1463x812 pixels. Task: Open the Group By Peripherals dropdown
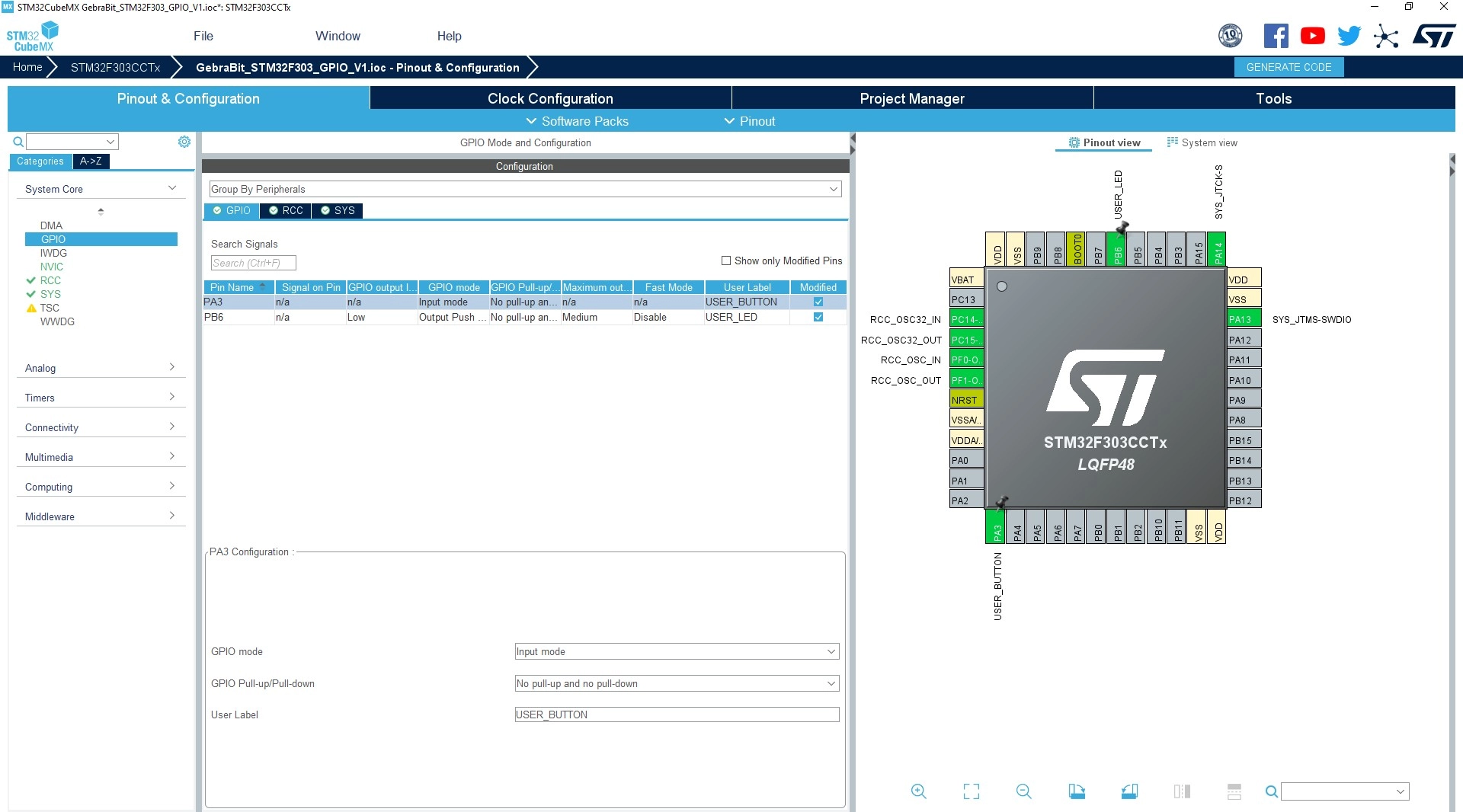click(x=525, y=189)
